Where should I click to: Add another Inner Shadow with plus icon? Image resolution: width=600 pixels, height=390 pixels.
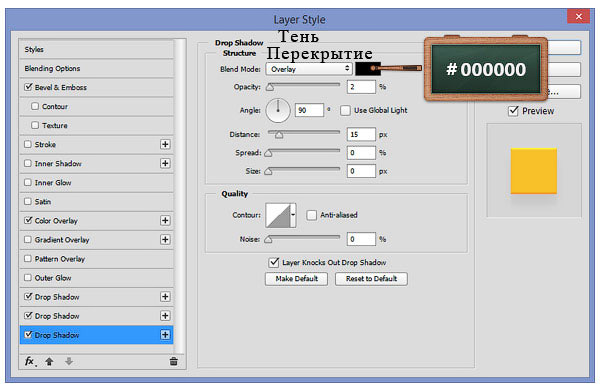(165, 163)
